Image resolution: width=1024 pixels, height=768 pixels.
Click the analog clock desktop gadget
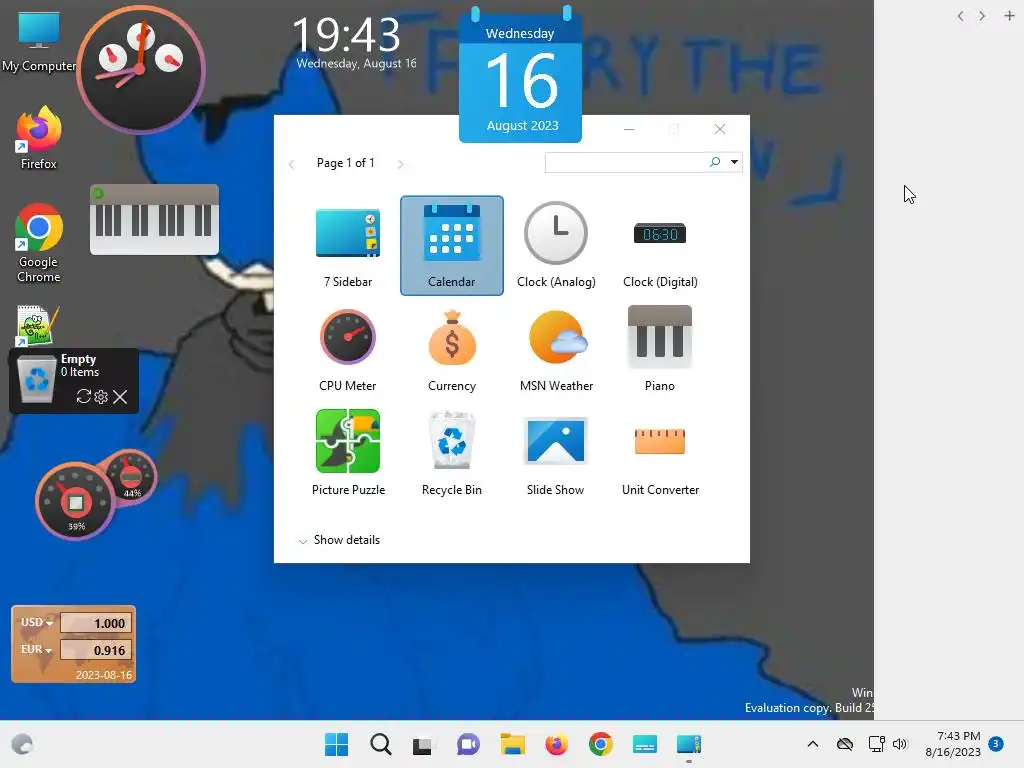point(141,69)
